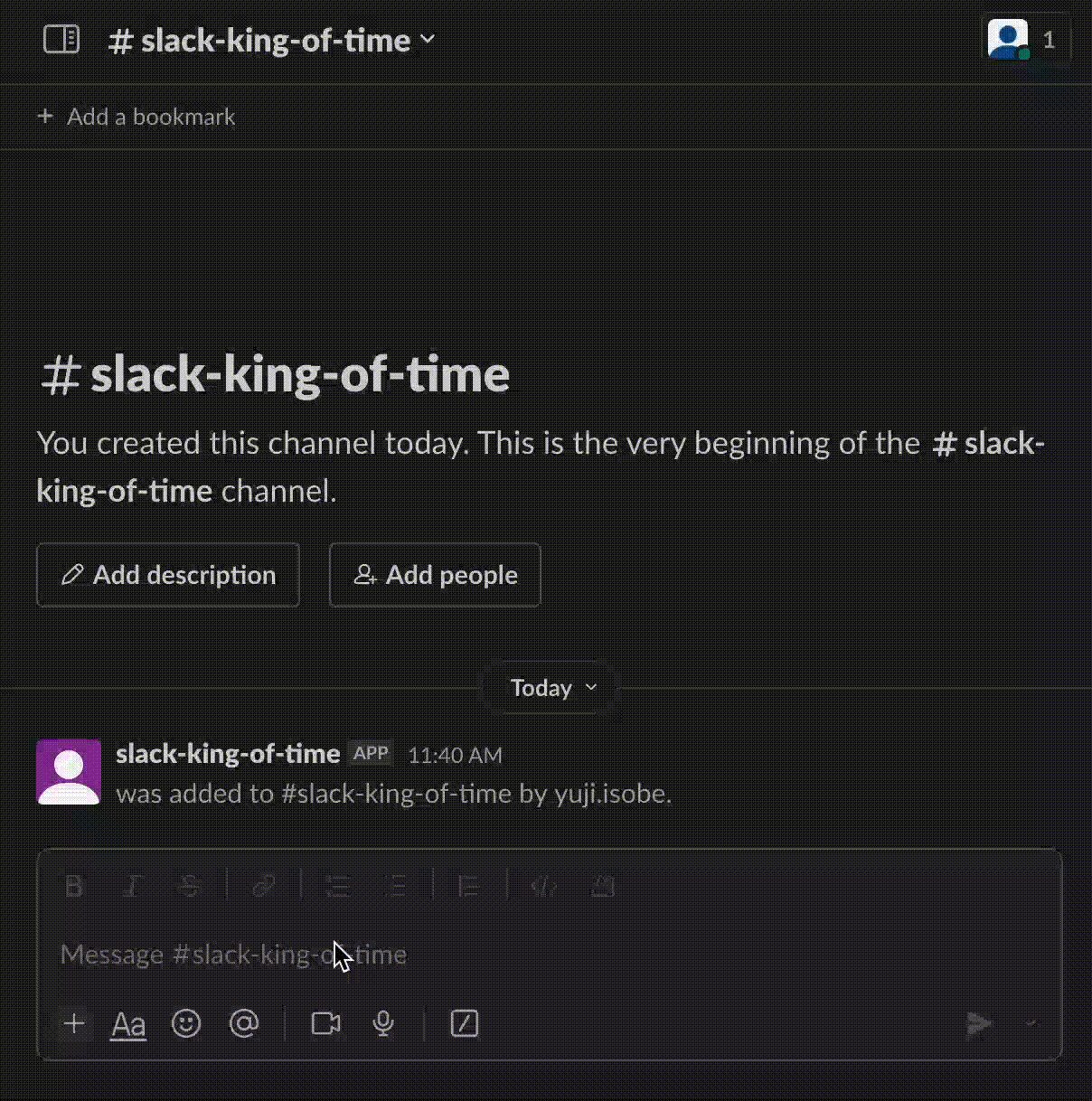Viewport: 1092px width, 1101px height.
Task: Open the Today date navigation dropdown
Action: 550,687
